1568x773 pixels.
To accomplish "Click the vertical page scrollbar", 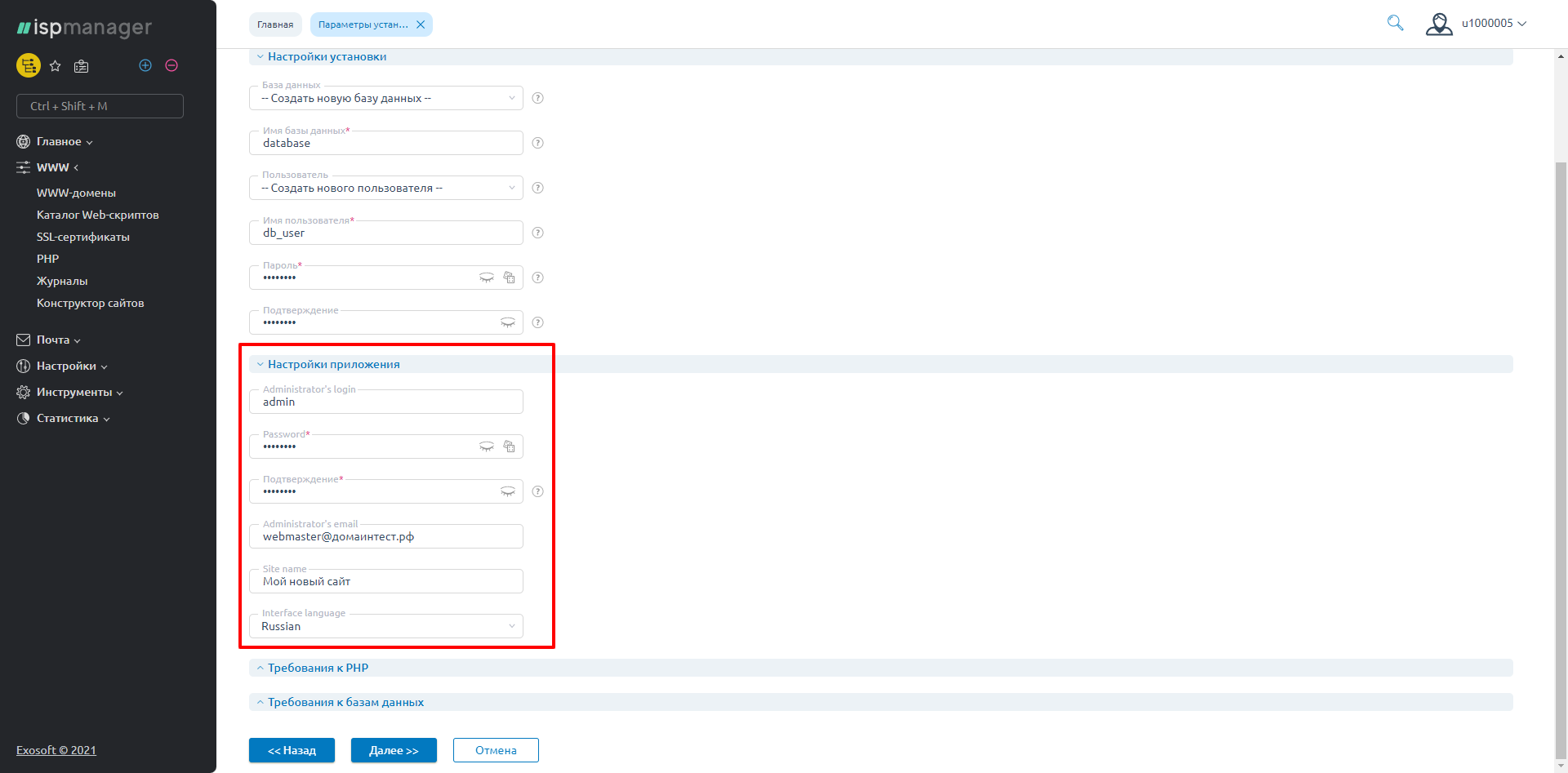I will [1561, 408].
